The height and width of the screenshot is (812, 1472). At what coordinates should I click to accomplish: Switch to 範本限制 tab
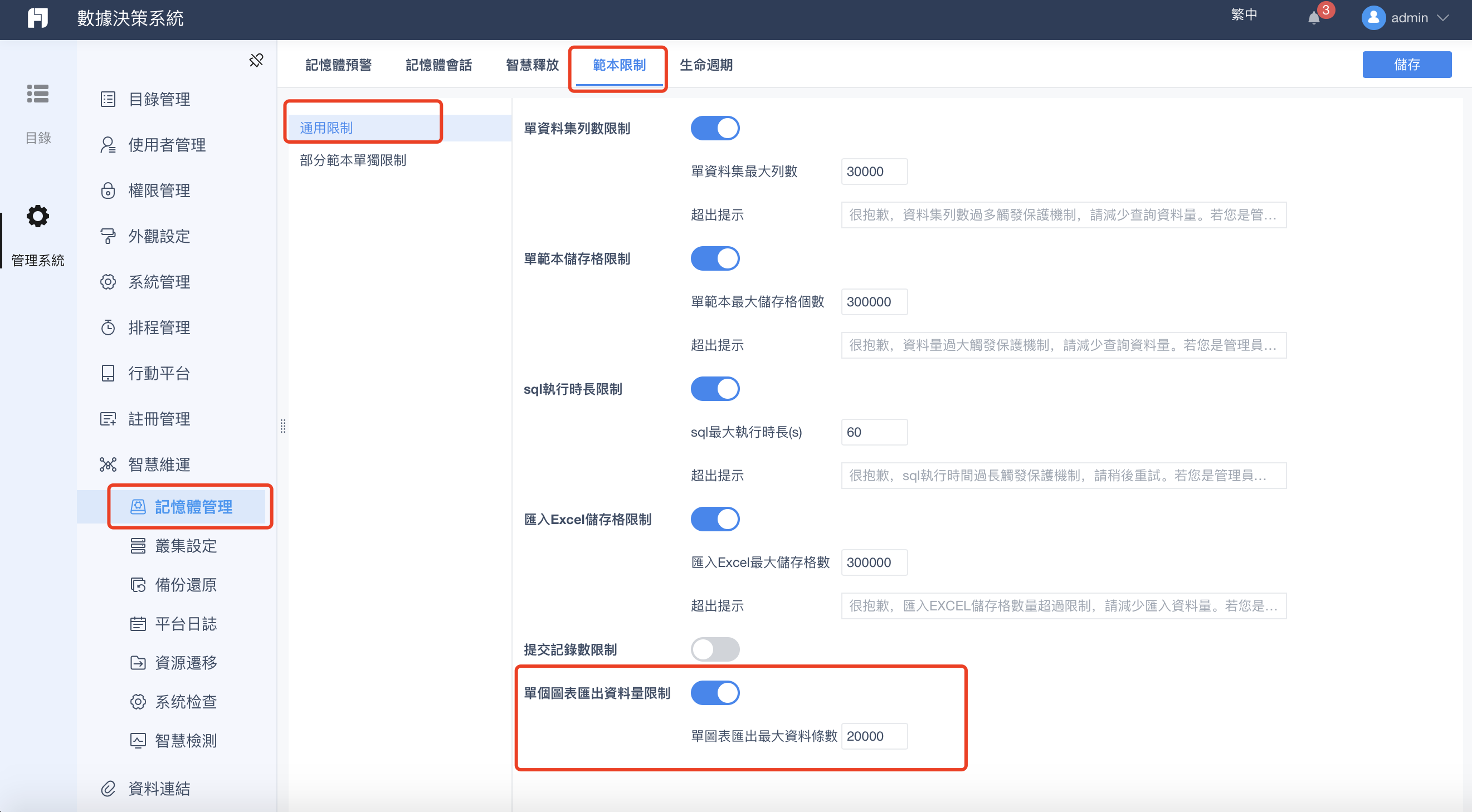619,65
